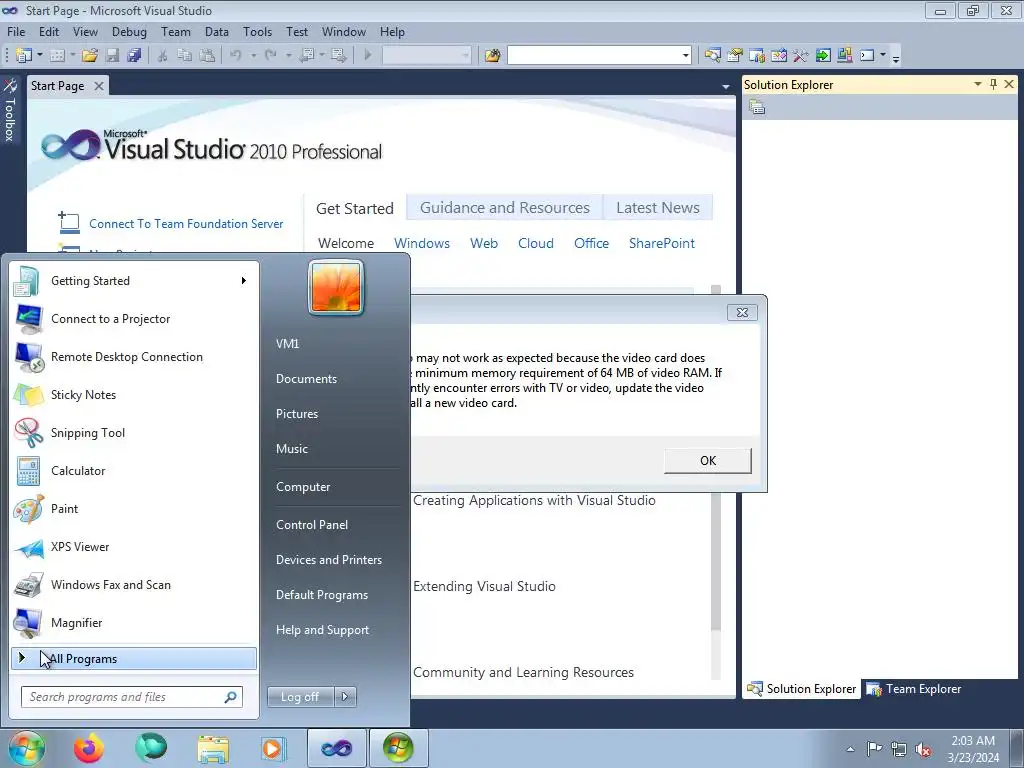Click the Snipping Tool icon in Start menu
The width and height of the screenshot is (1024, 768).
tap(28, 432)
